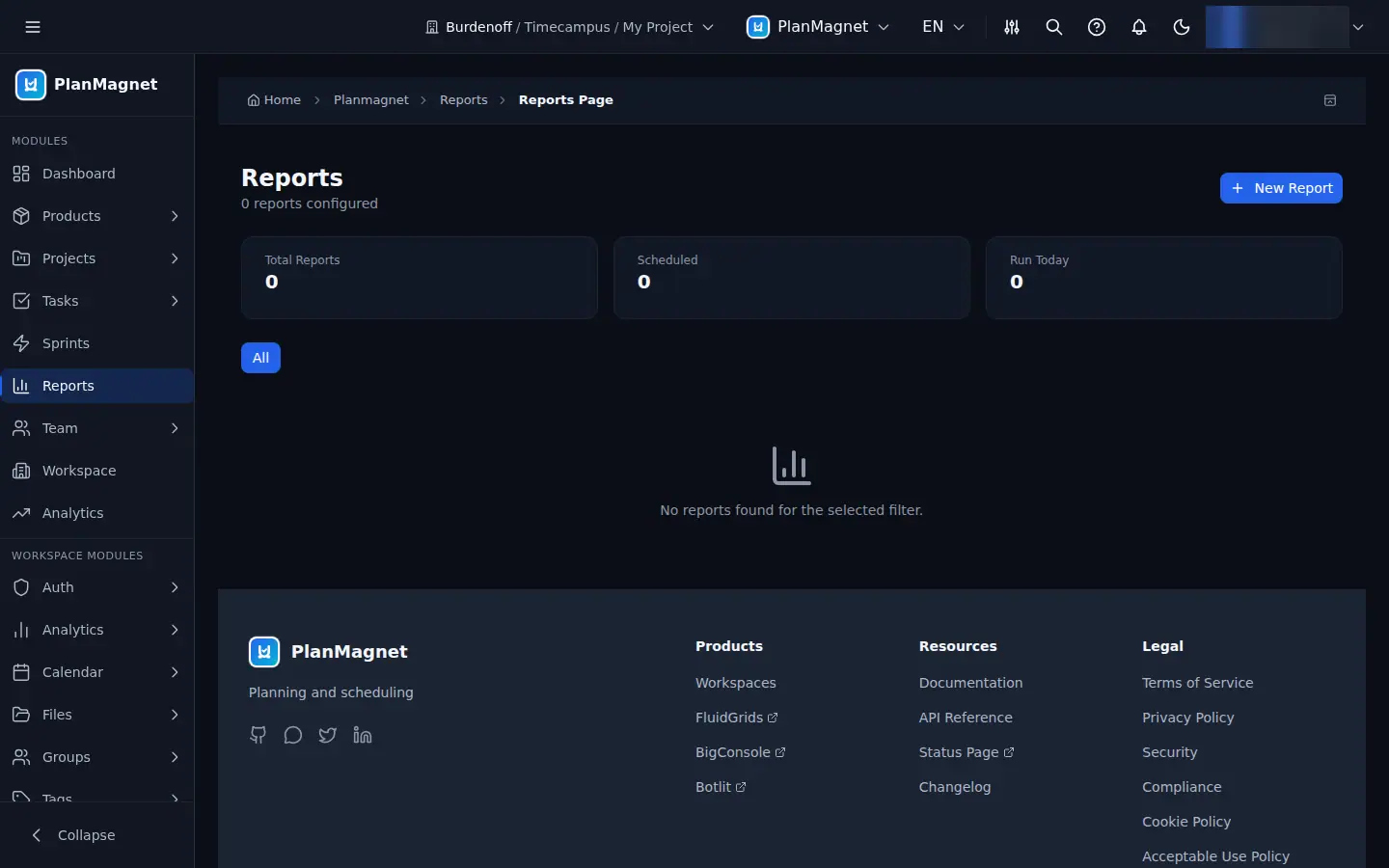Viewport: 1389px width, 868px height.
Task: Click the Files folder icon in sidebar
Action: [21, 715]
